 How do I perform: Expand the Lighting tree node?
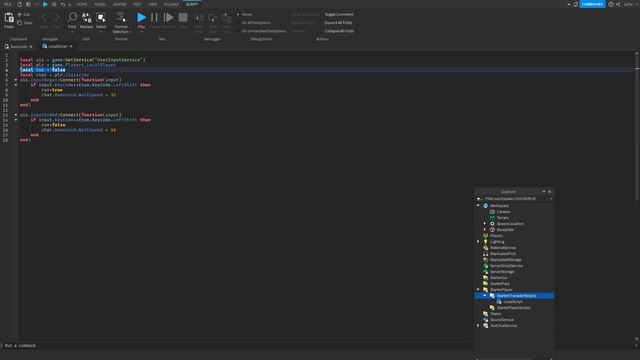tap(478, 242)
